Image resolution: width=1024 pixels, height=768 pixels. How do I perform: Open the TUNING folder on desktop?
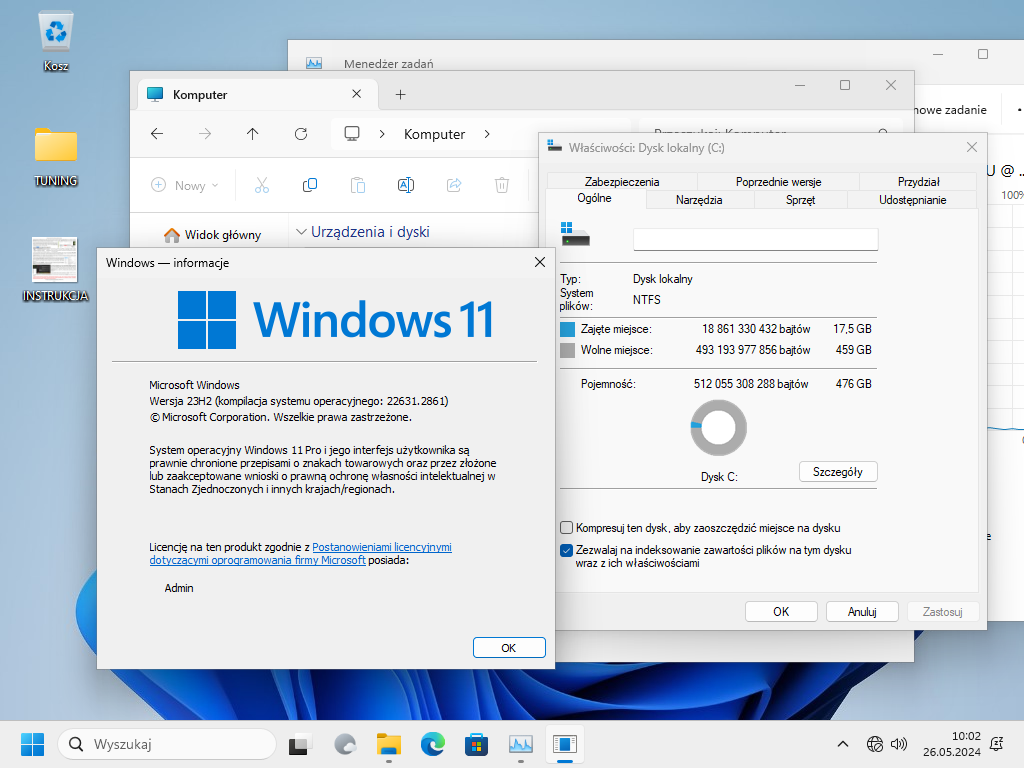pyautogui.click(x=56, y=156)
